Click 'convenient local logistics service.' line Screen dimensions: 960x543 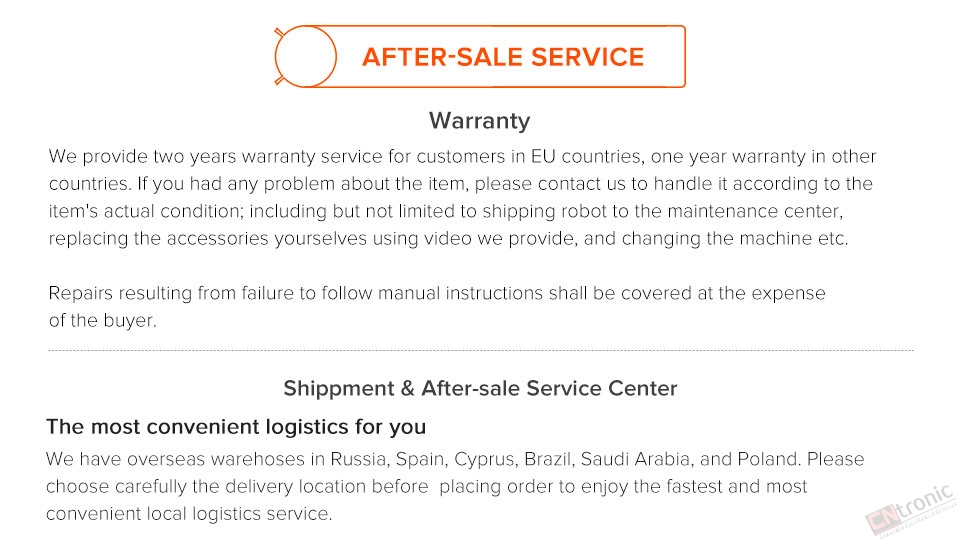(189, 514)
